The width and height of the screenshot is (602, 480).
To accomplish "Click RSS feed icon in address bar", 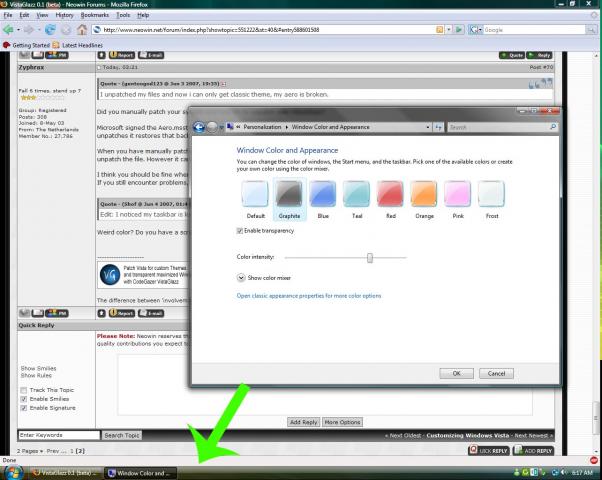I will [440, 30].
